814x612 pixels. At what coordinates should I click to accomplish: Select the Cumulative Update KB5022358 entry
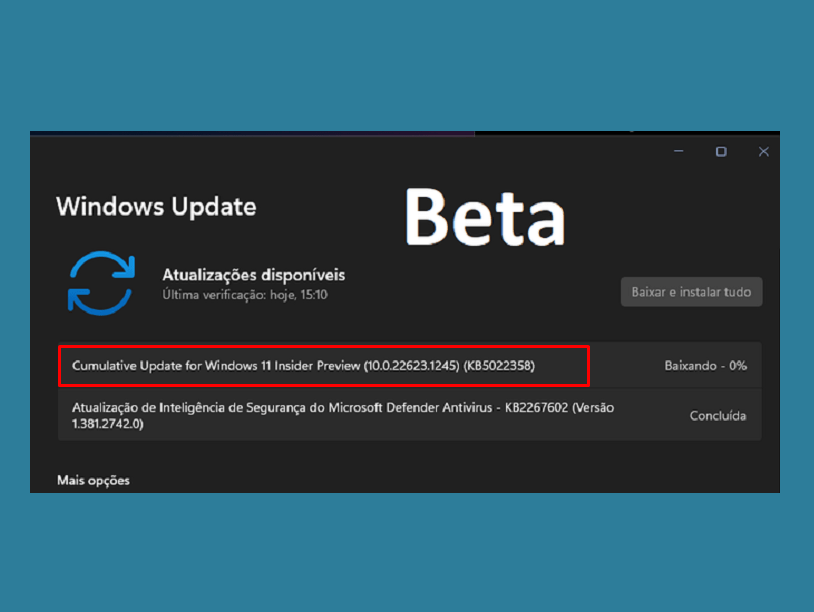click(x=410, y=365)
